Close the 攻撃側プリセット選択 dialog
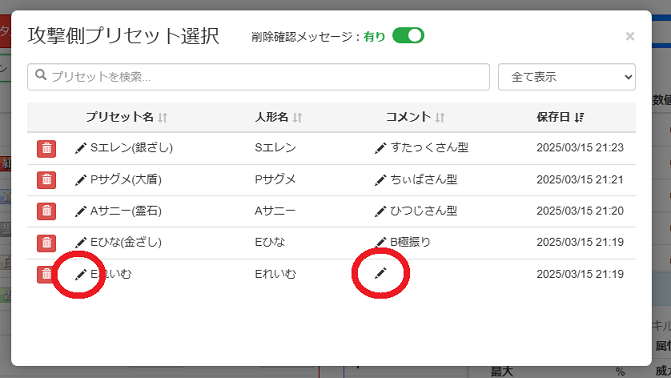The image size is (671, 378). pyautogui.click(x=629, y=36)
